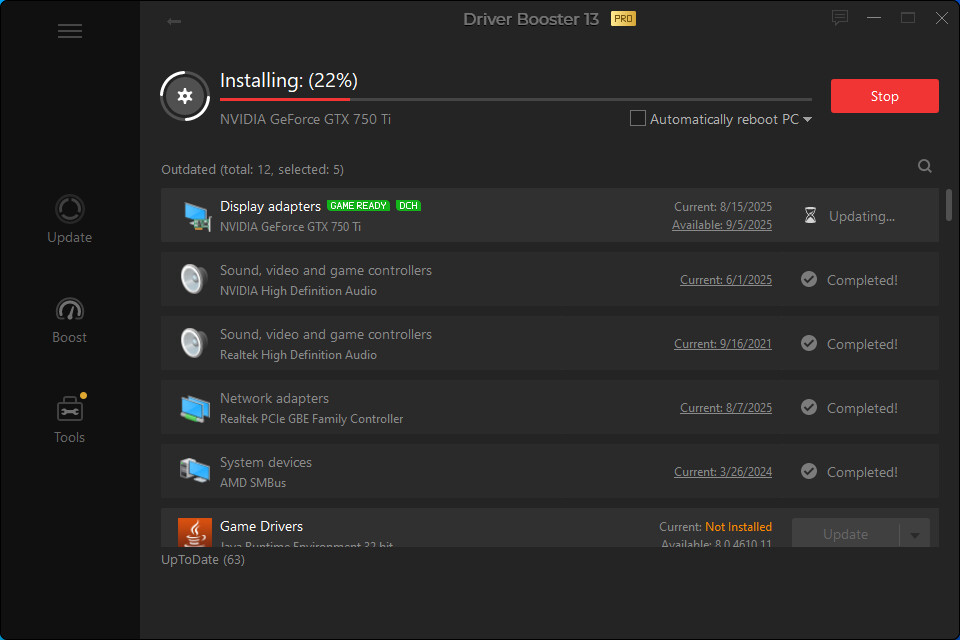Open the dropdown next to the Update button
960x640 pixels.
click(916, 533)
